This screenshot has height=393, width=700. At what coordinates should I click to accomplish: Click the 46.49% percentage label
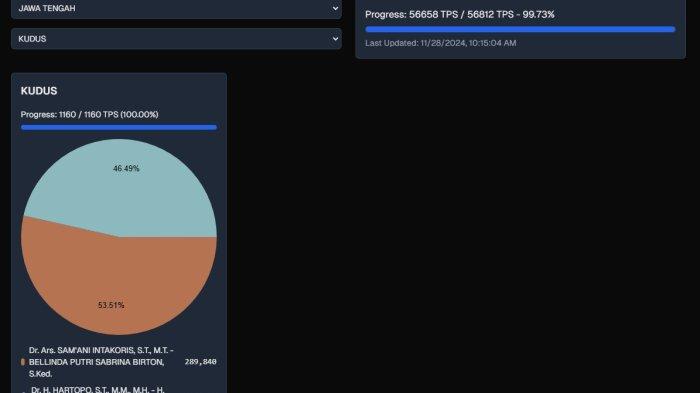tap(126, 168)
